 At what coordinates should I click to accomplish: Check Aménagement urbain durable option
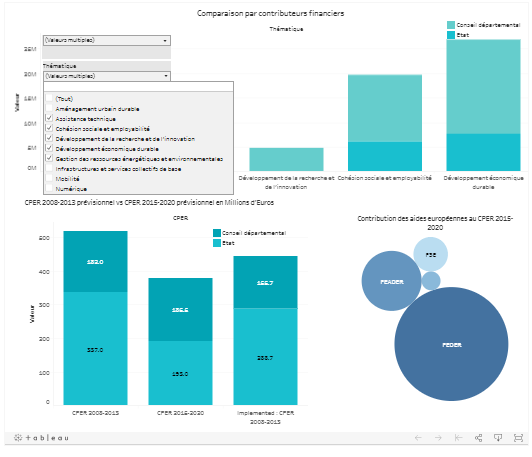coord(49,109)
